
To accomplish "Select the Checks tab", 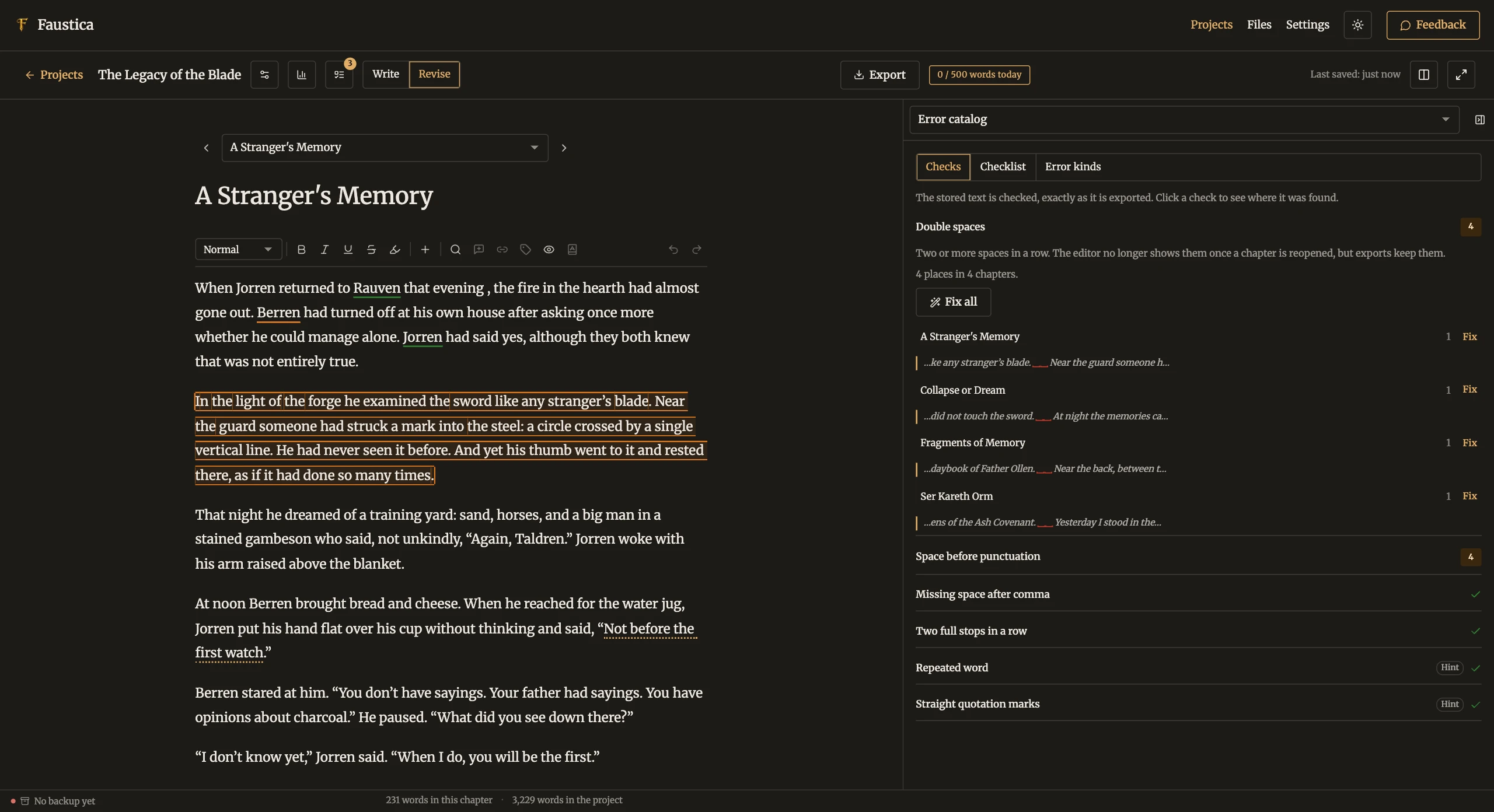I will (x=943, y=167).
